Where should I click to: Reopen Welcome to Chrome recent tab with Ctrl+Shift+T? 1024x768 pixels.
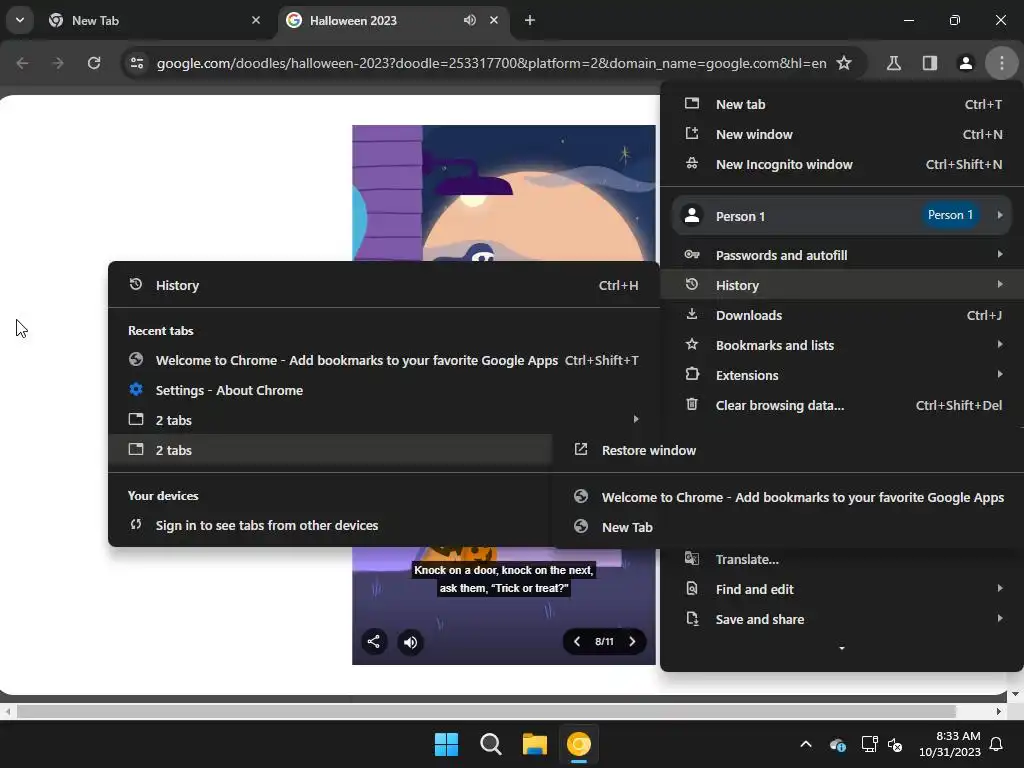(x=383, y=360)
